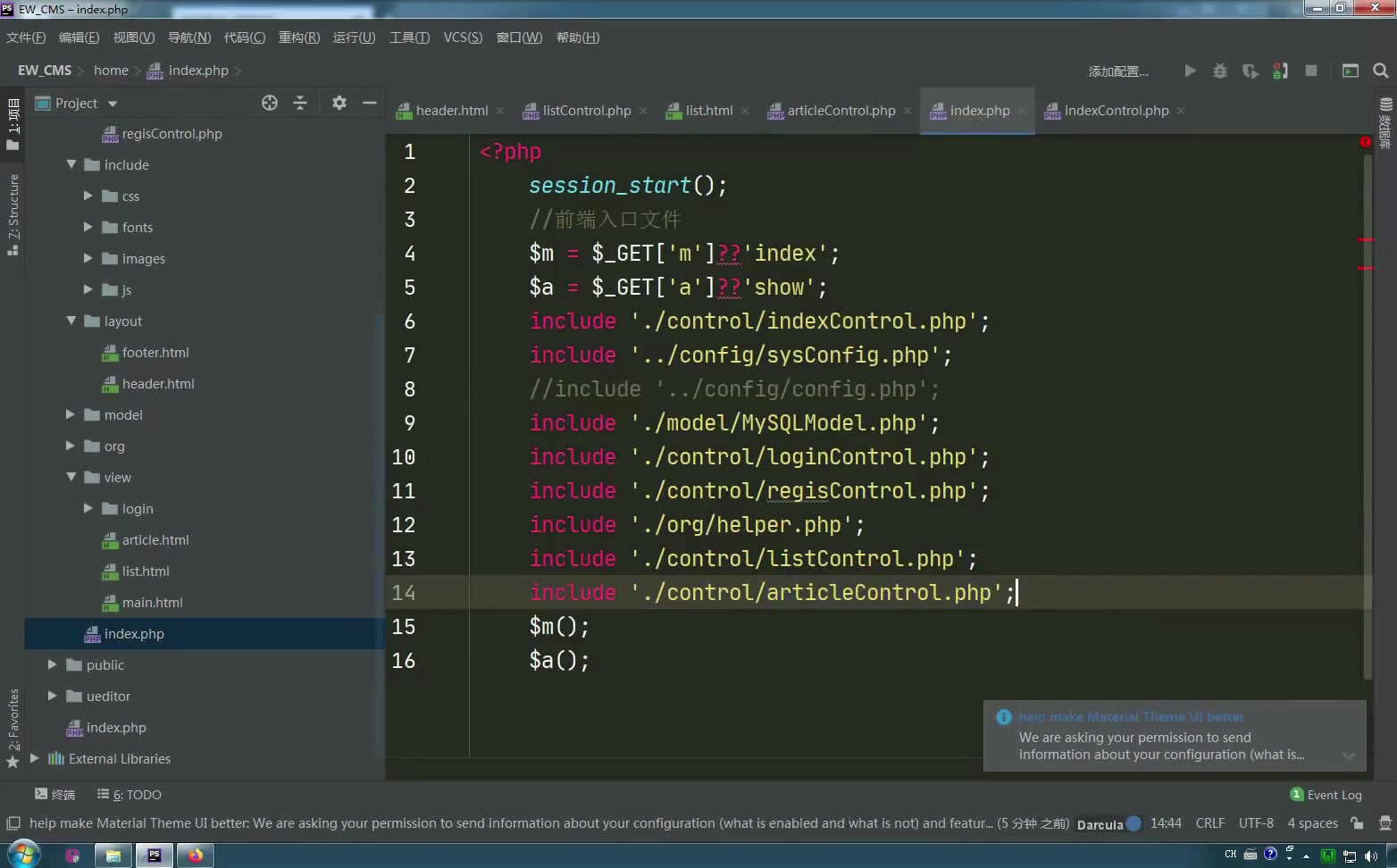Expand the login folder
1397x868 pixels.
[x=88, y=508]
